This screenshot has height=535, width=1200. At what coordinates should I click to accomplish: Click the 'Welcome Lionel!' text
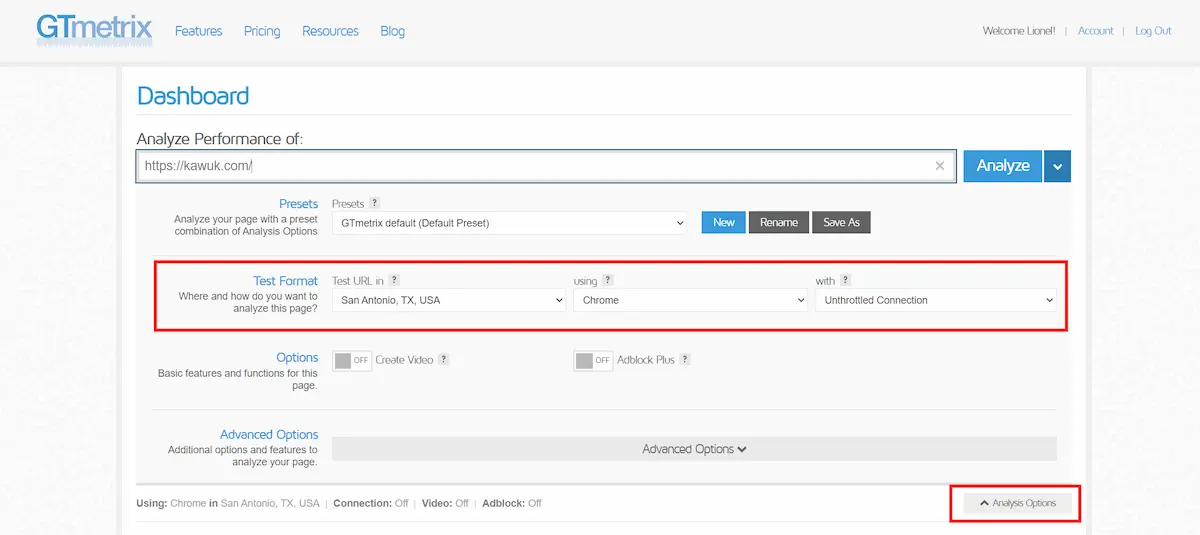[1019, 31]
